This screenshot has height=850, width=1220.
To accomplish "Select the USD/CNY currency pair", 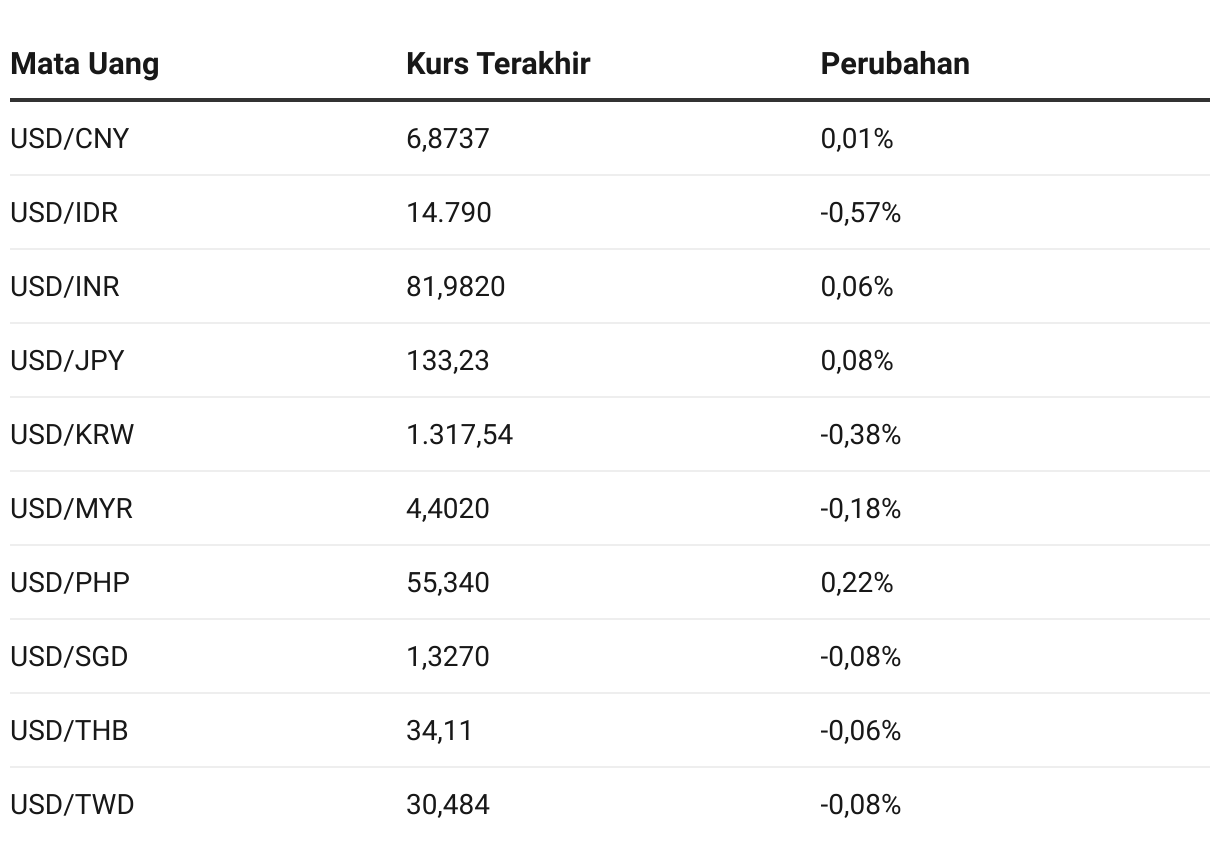I will (x=70, y=138).
